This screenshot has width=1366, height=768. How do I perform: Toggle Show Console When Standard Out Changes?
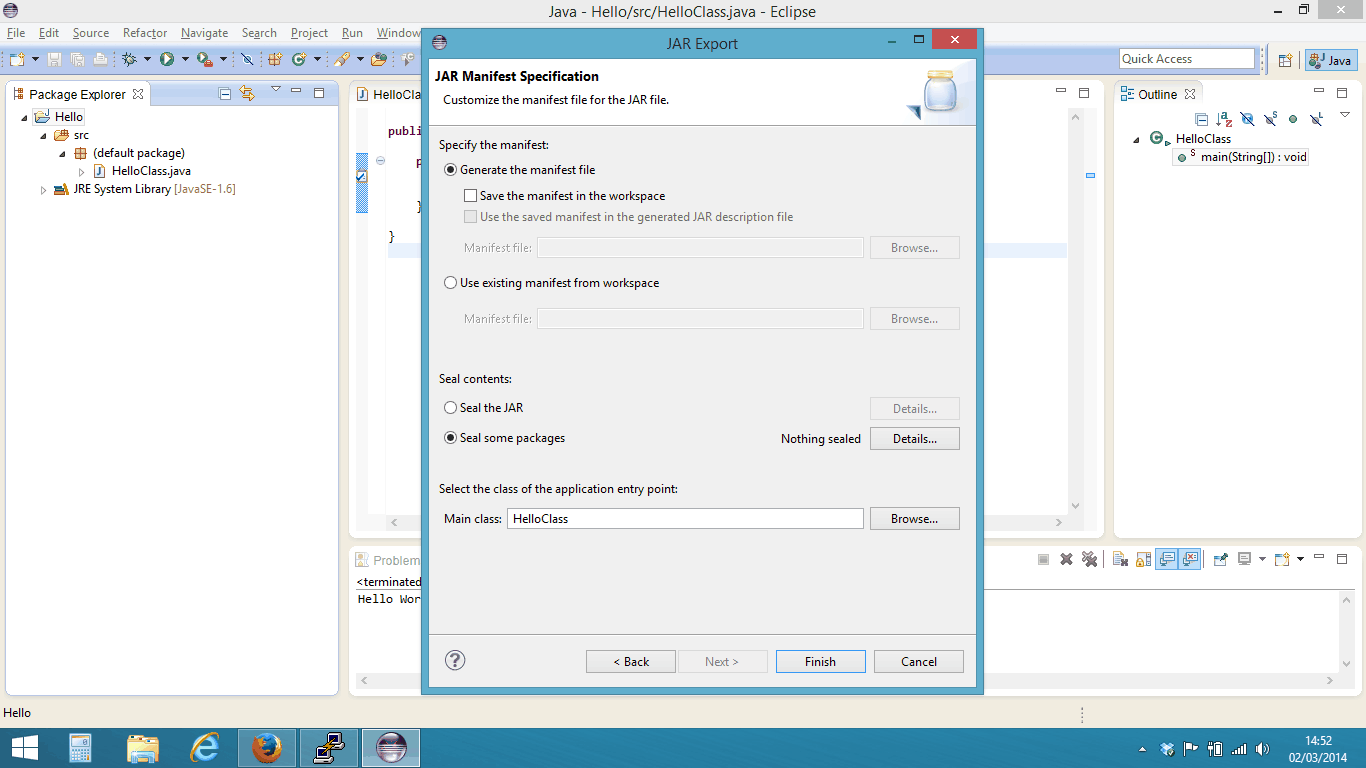tap(1166, 559)
